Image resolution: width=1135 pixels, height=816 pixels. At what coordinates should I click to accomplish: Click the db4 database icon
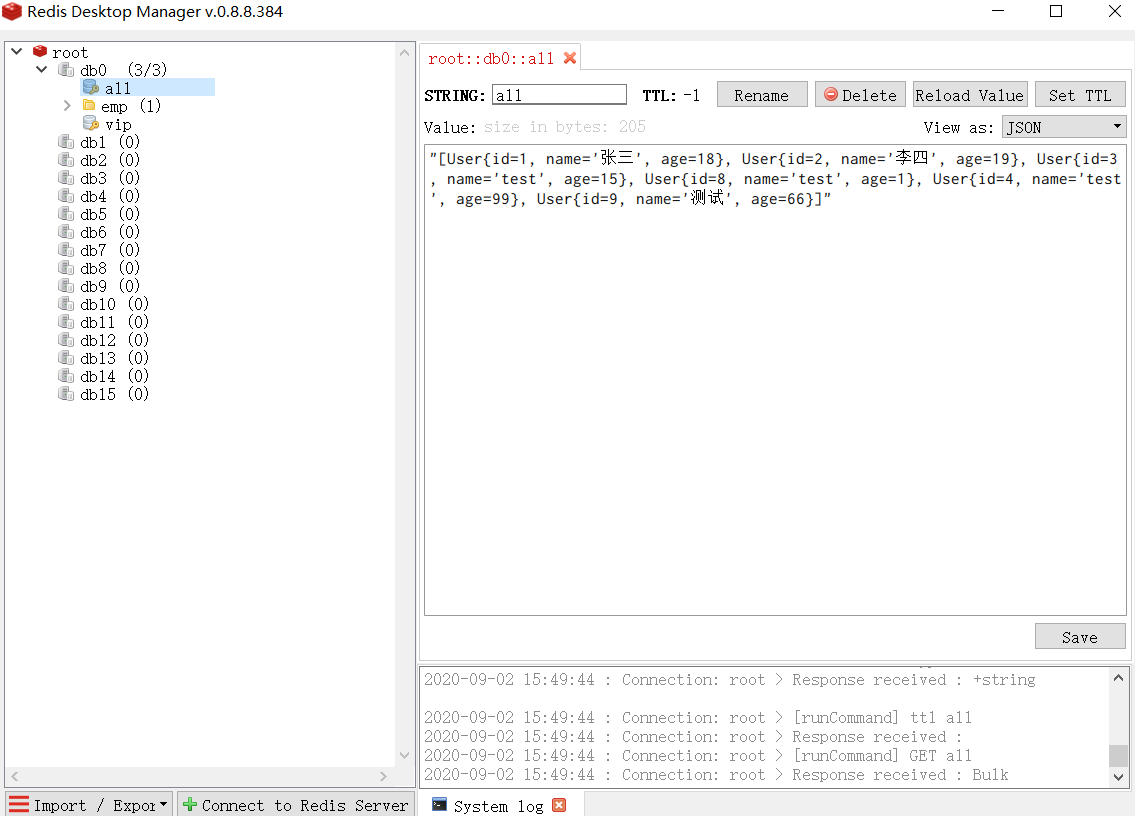(66, 195)
